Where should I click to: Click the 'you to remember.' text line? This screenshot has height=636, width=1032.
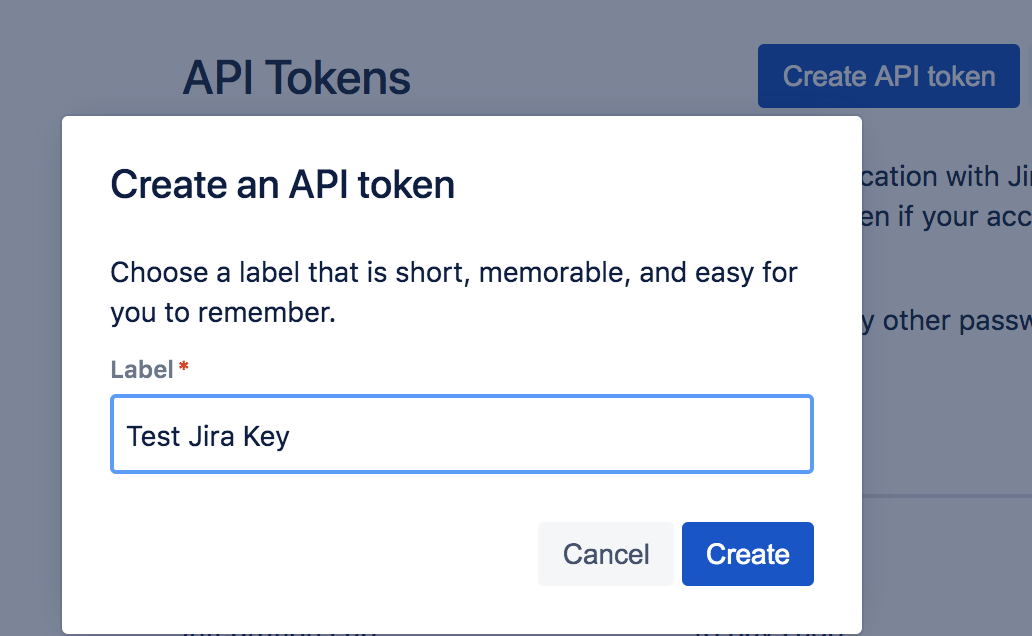tap(222, 312)
